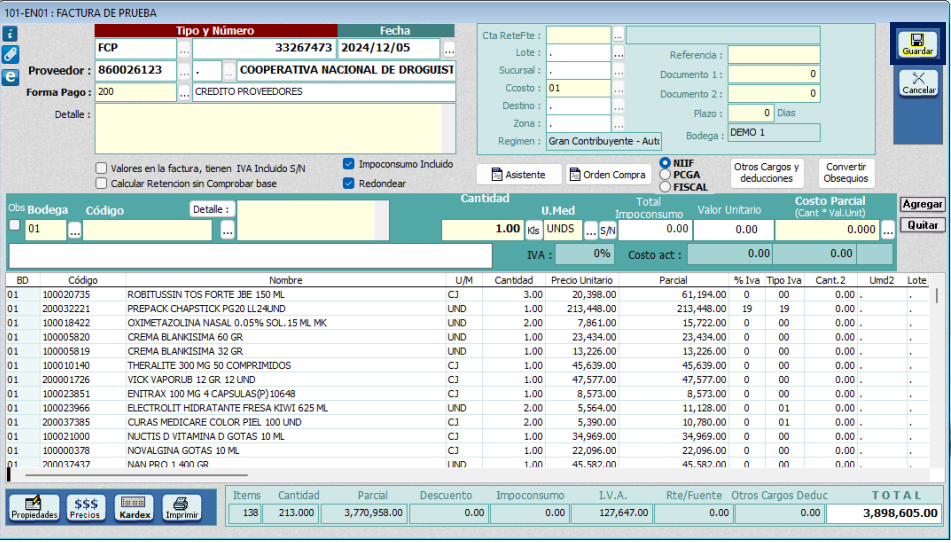Select row ROBITUSSIN TOS FORTE JBE 150 ML
Viewport: 951px width, 543px height.
(x=467, y=294)
